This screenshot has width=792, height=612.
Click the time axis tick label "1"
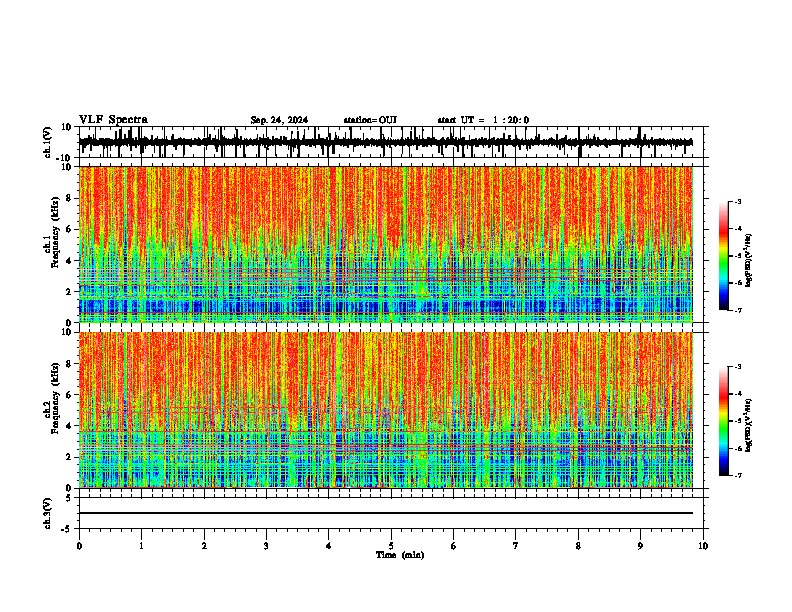pyautogui.click(x=141, y=546)
